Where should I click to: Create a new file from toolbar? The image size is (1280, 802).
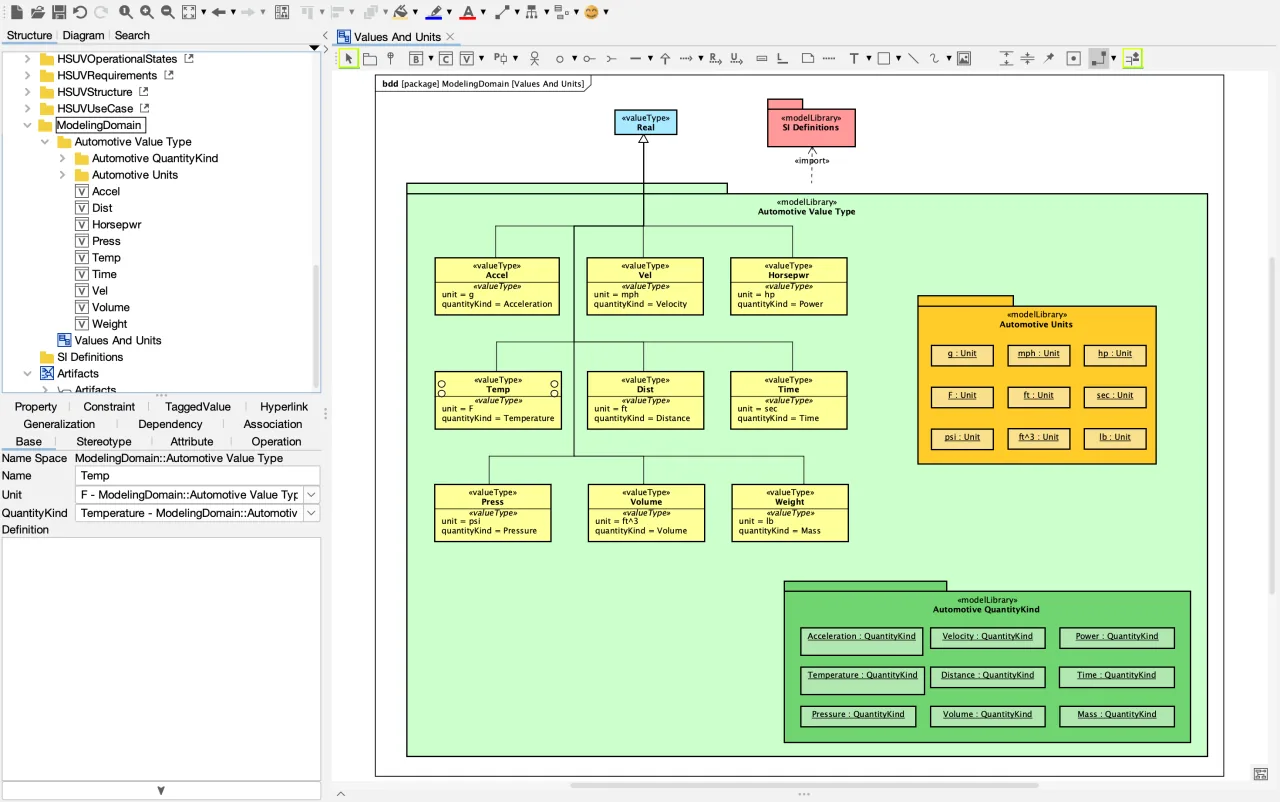(x=16, y=12)
